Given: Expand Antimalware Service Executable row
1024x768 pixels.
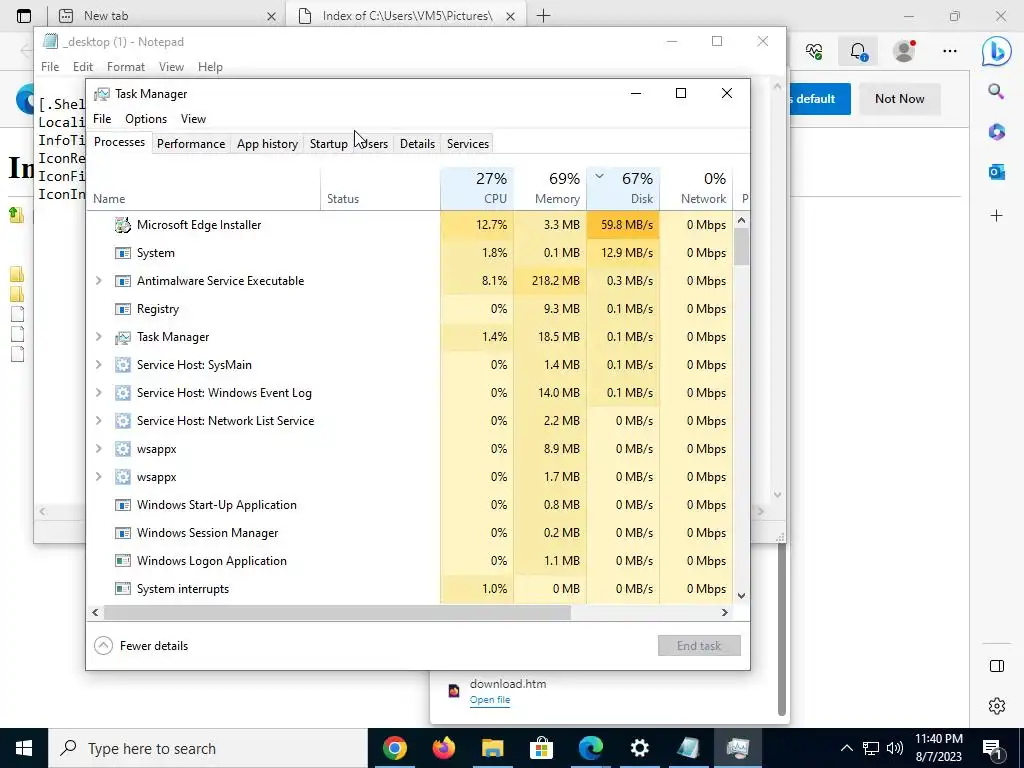Looking at the screenshot, I should point(99,281).
